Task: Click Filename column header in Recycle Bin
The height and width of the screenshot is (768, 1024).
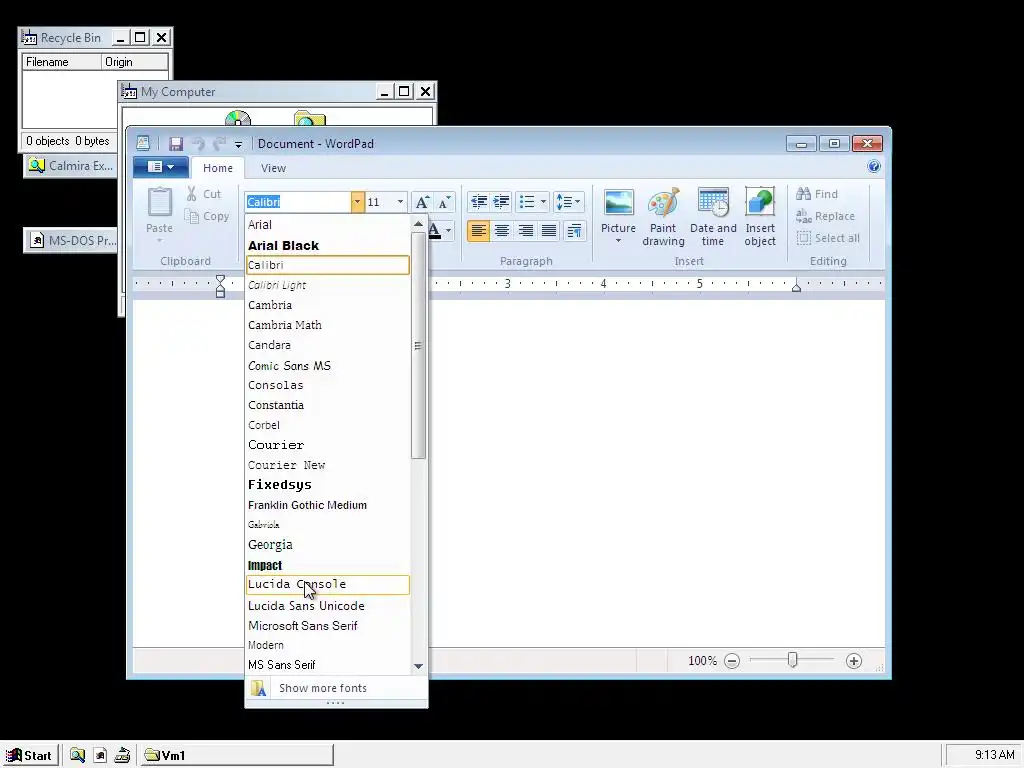Action: tap(62, 62)
